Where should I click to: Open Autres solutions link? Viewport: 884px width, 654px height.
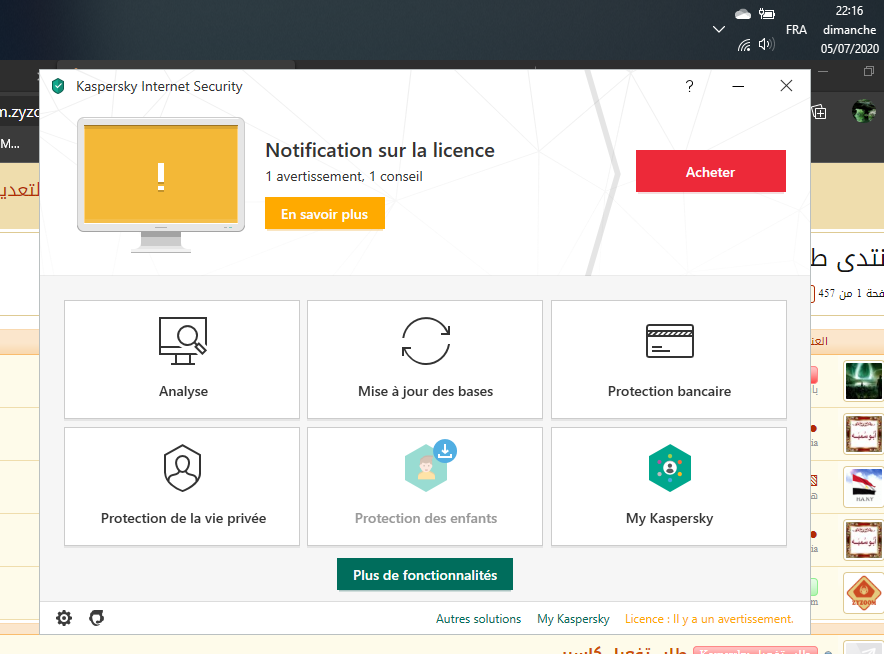coord(478,618)
